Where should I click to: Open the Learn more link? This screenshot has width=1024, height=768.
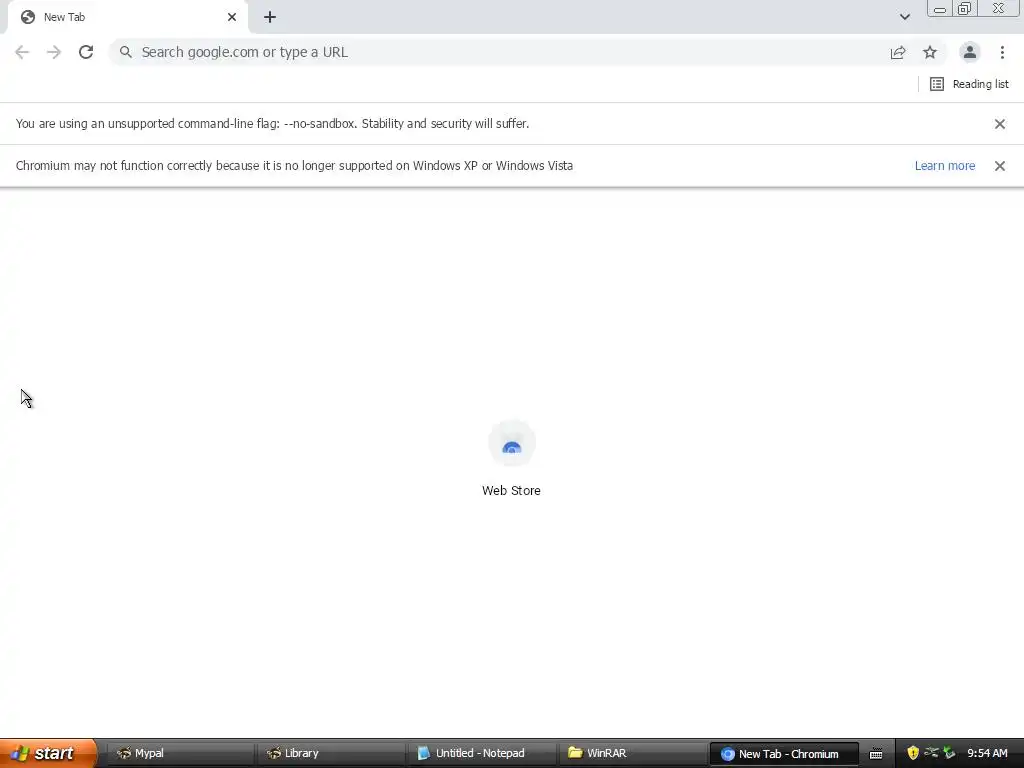tap(944, 166)
